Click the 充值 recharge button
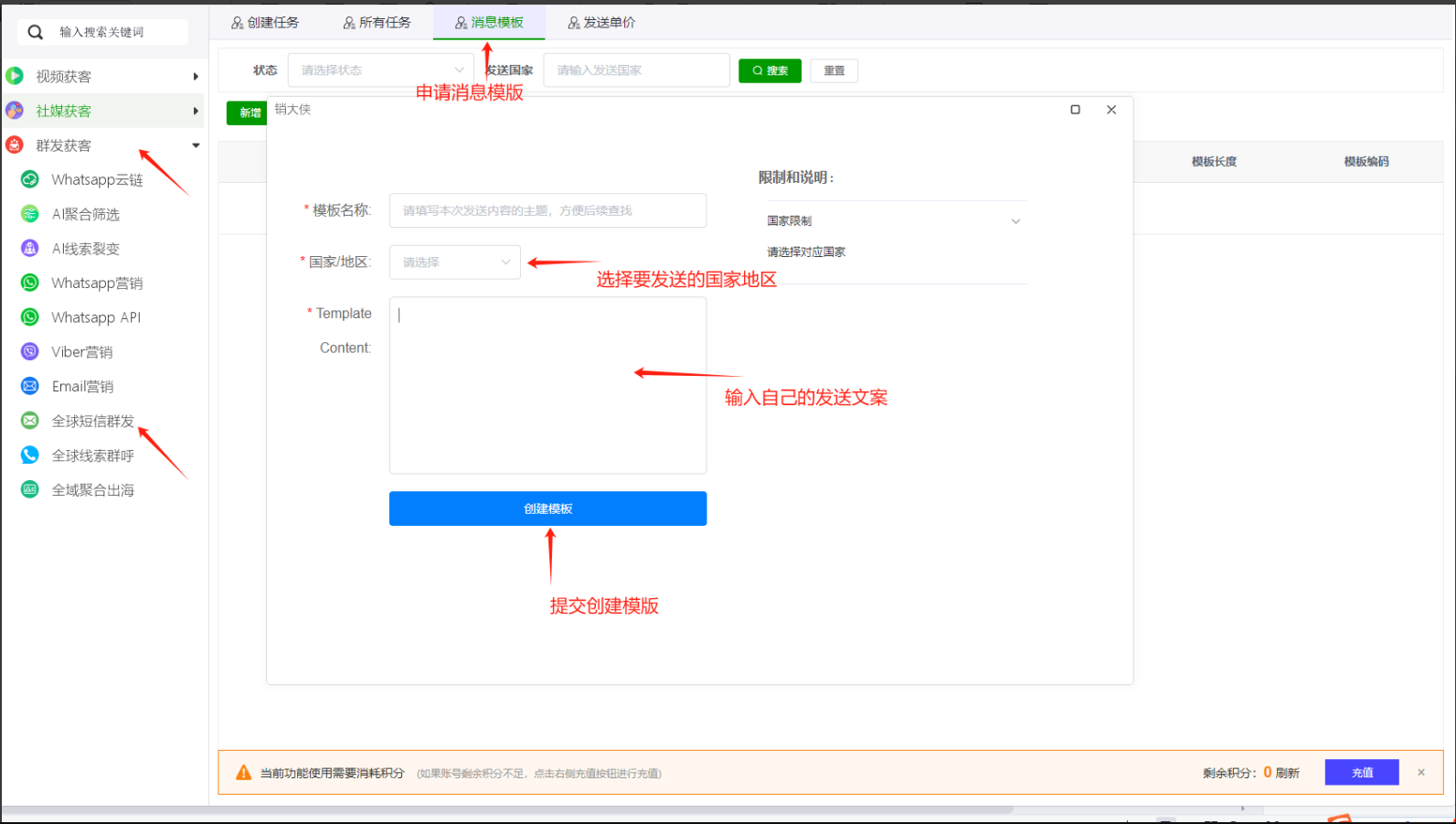Image resolution: width=1456 pixels, height=824 pixels. (x=1362, y=773)
